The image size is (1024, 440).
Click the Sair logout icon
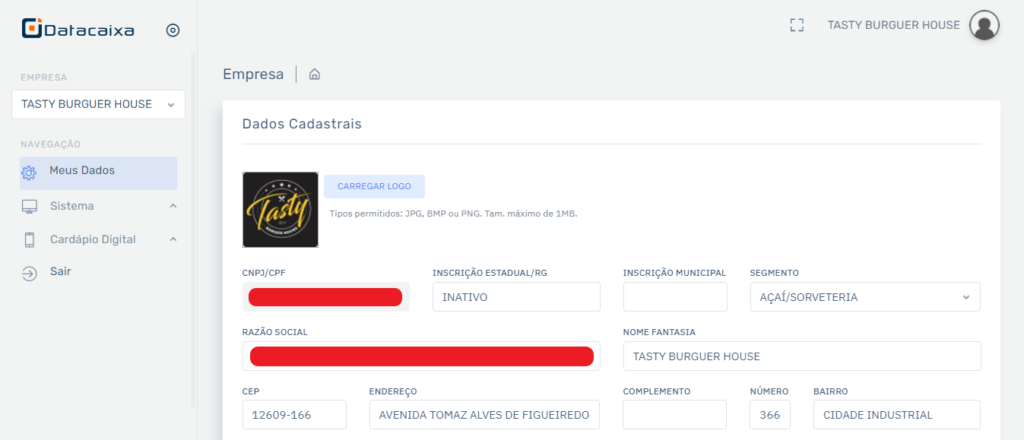point(29,273)
